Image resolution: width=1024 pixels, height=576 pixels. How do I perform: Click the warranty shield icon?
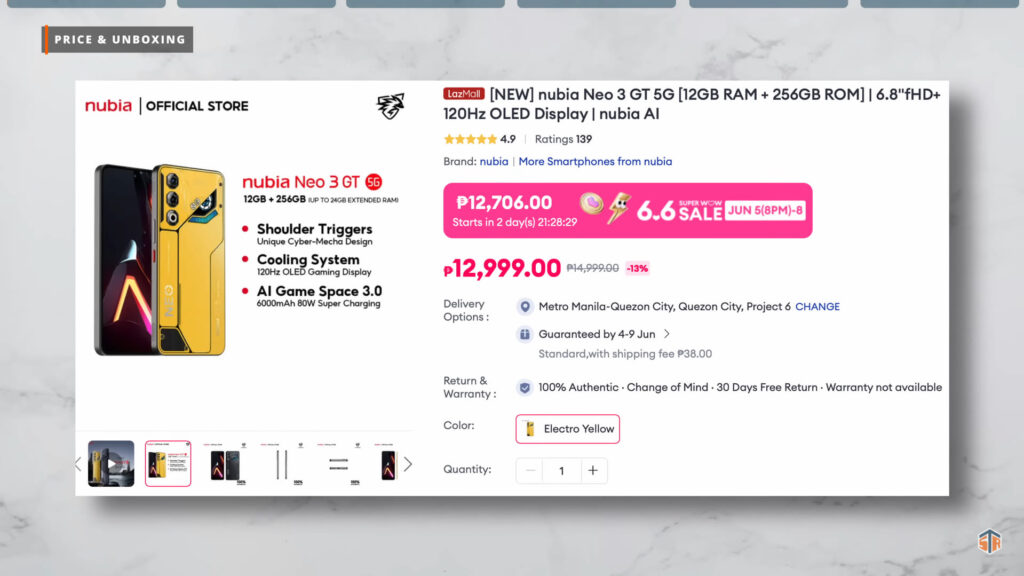[x=525, y=387]
